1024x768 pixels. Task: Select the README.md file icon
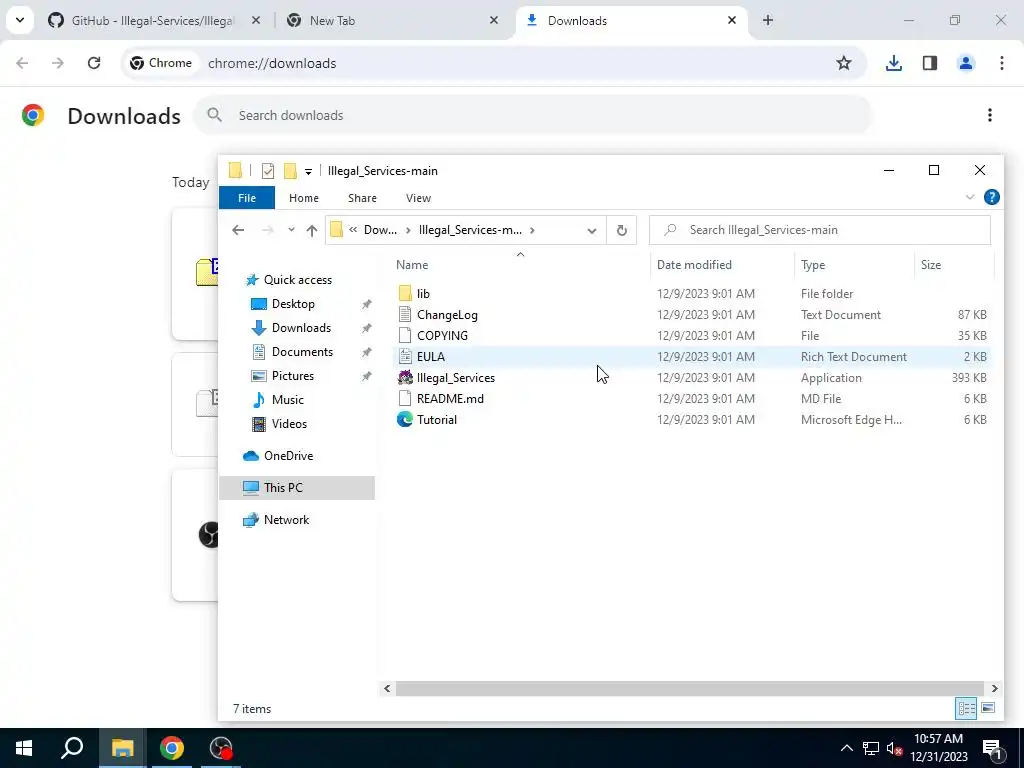[x=405, y=398]
